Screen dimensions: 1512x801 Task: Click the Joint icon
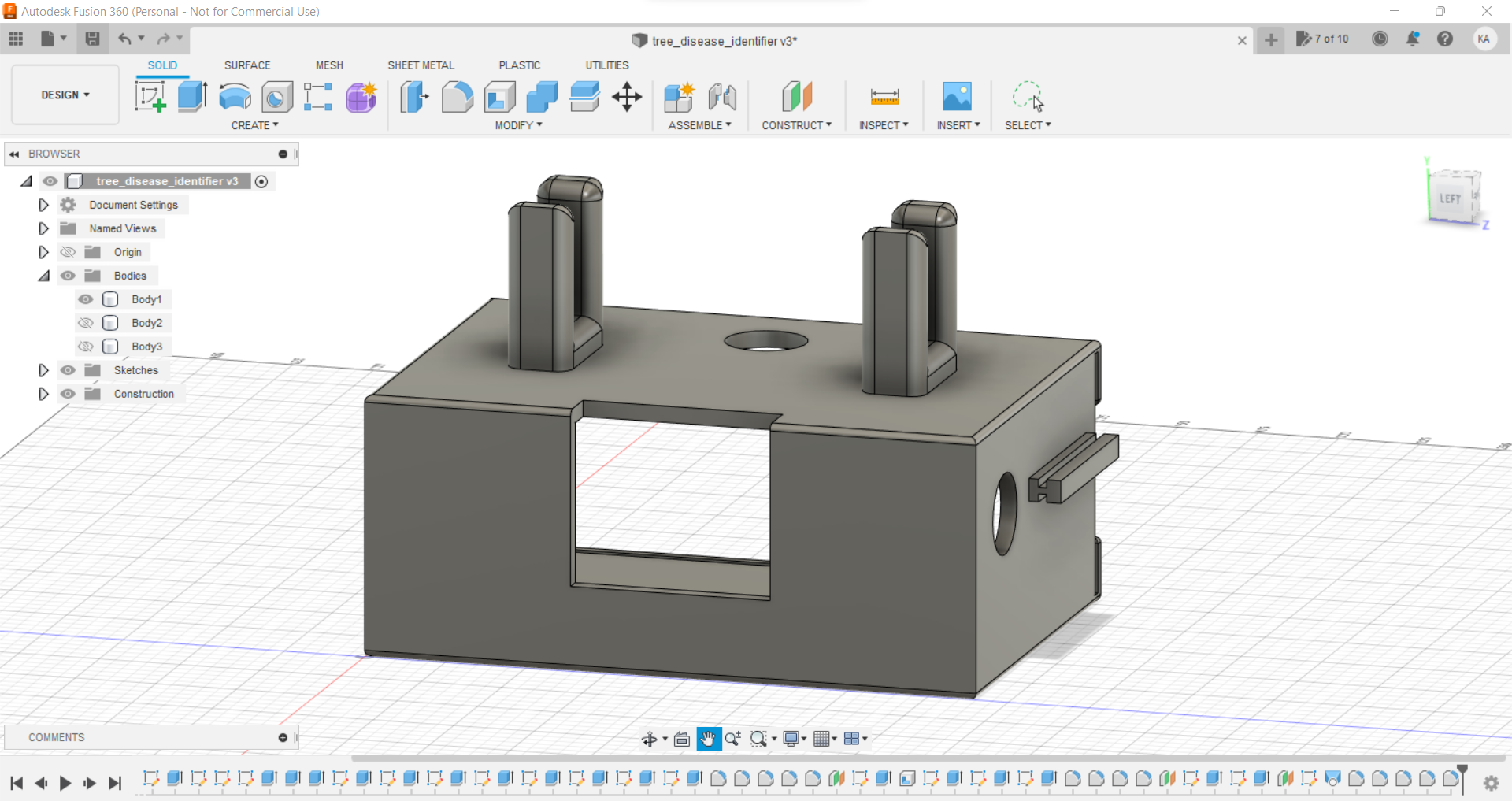tap(722, 97)
